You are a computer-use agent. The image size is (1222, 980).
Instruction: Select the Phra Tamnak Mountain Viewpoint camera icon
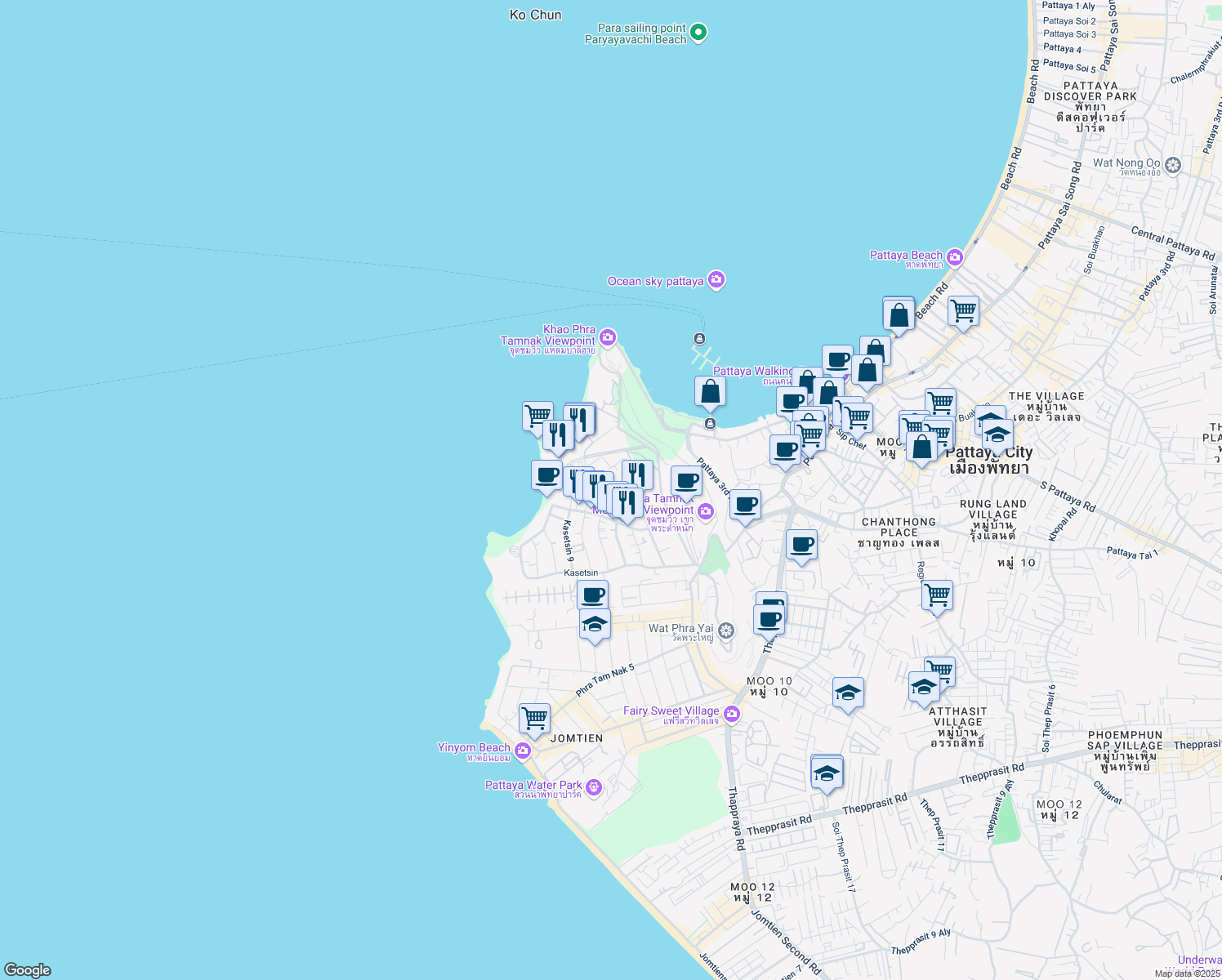[706, 512]
